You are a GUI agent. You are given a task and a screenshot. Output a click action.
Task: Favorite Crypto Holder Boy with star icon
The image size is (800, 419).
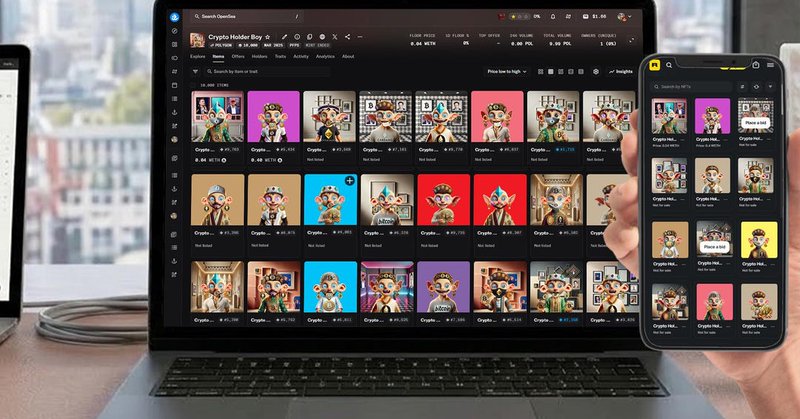click(x=268, y=37)
